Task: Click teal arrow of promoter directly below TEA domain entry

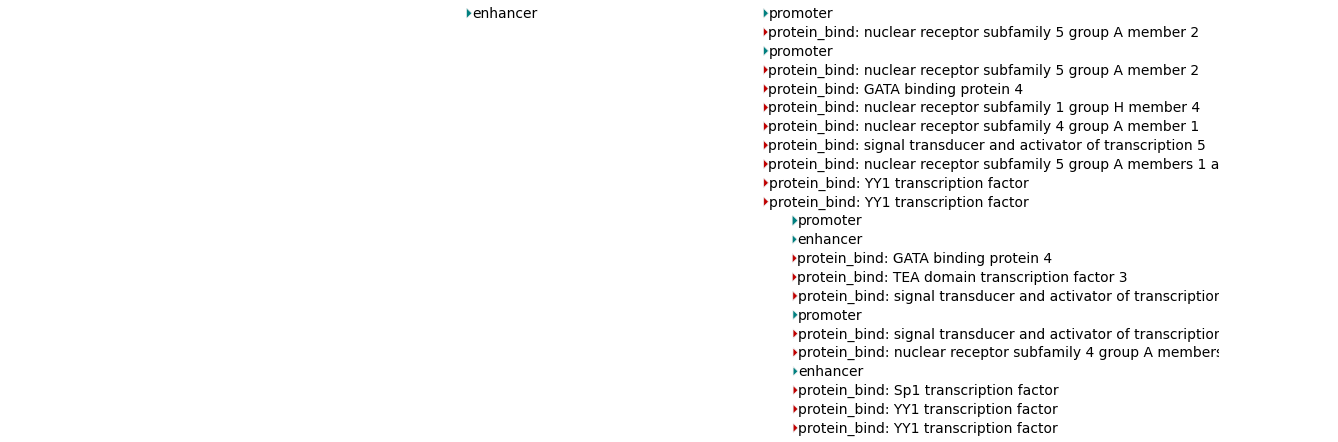Action: [795, 316]
